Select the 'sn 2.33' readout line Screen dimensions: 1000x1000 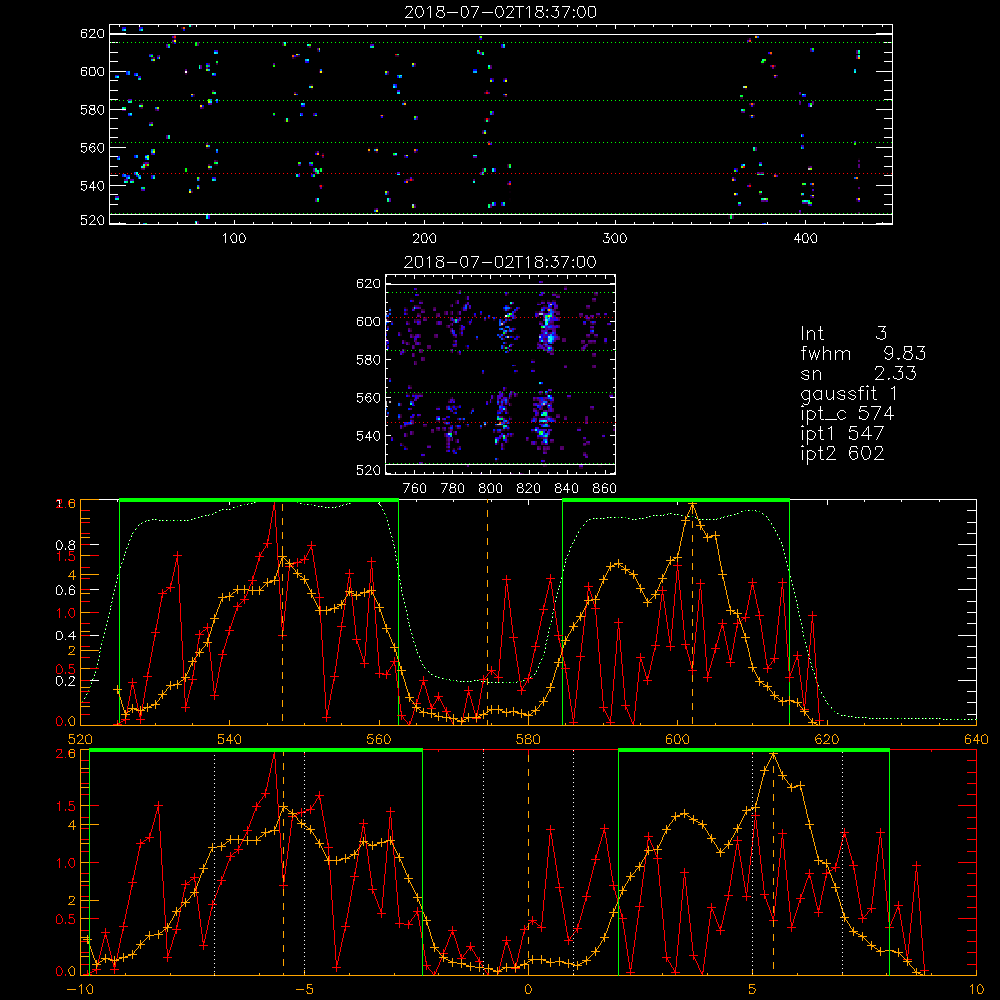(858, 373)
